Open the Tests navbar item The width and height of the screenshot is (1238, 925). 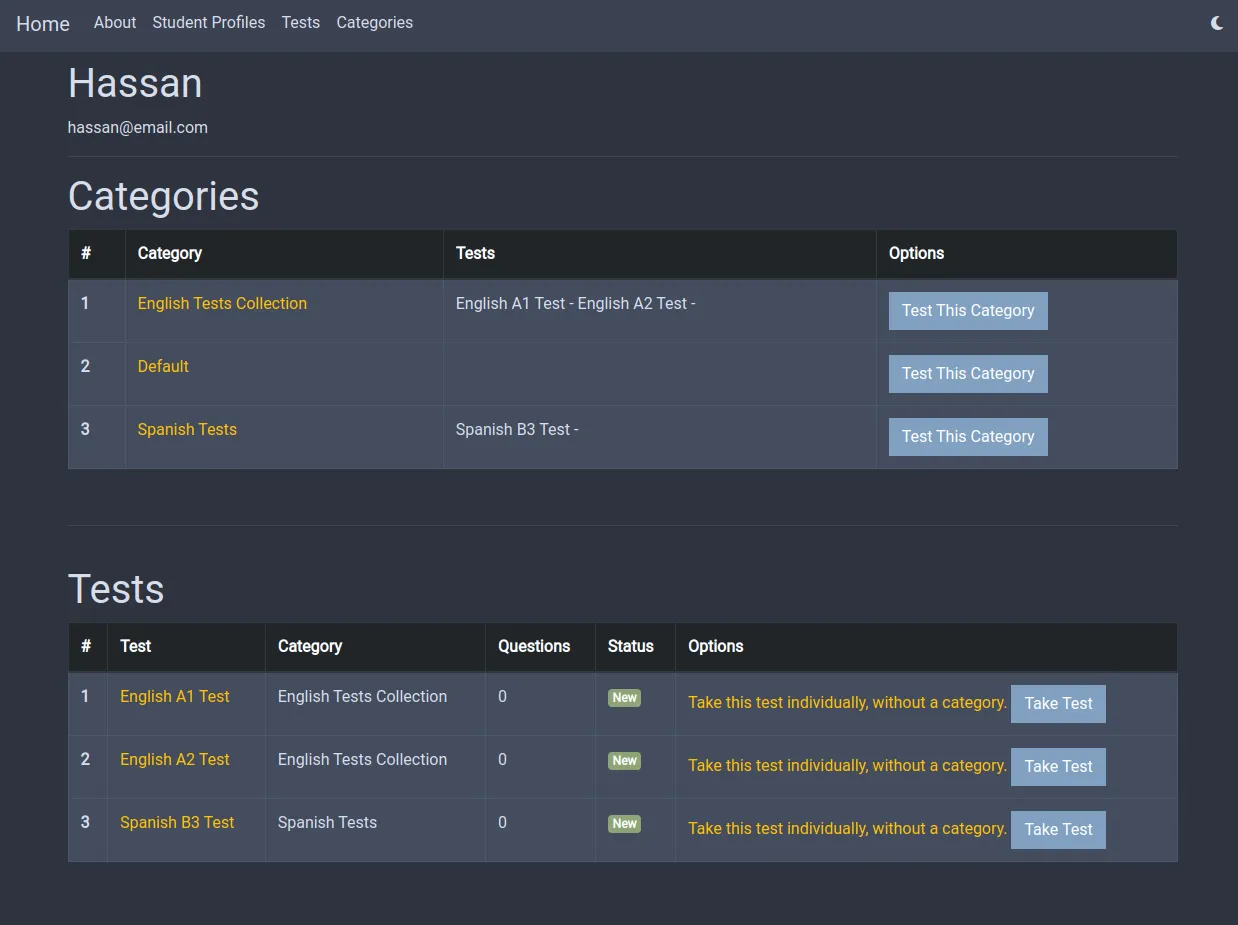[x=301, y=22]
